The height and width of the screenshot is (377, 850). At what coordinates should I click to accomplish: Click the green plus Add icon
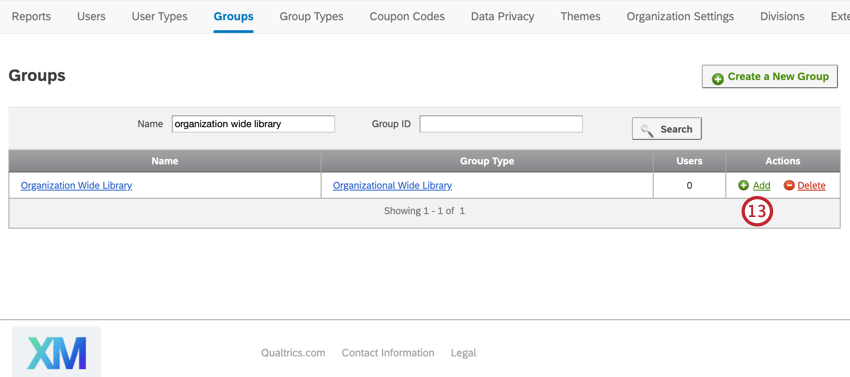pyautogui.click(x=743, y=186)
